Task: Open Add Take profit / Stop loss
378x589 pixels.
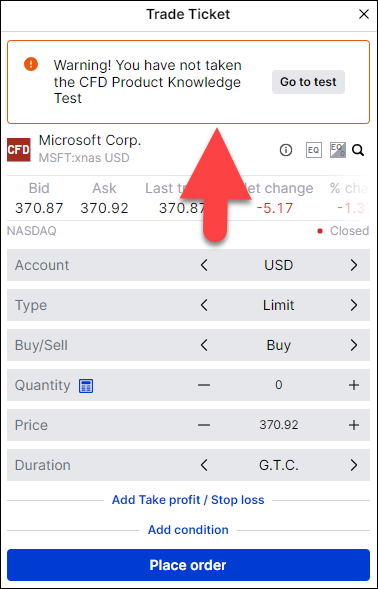Action: coord(188,500)
